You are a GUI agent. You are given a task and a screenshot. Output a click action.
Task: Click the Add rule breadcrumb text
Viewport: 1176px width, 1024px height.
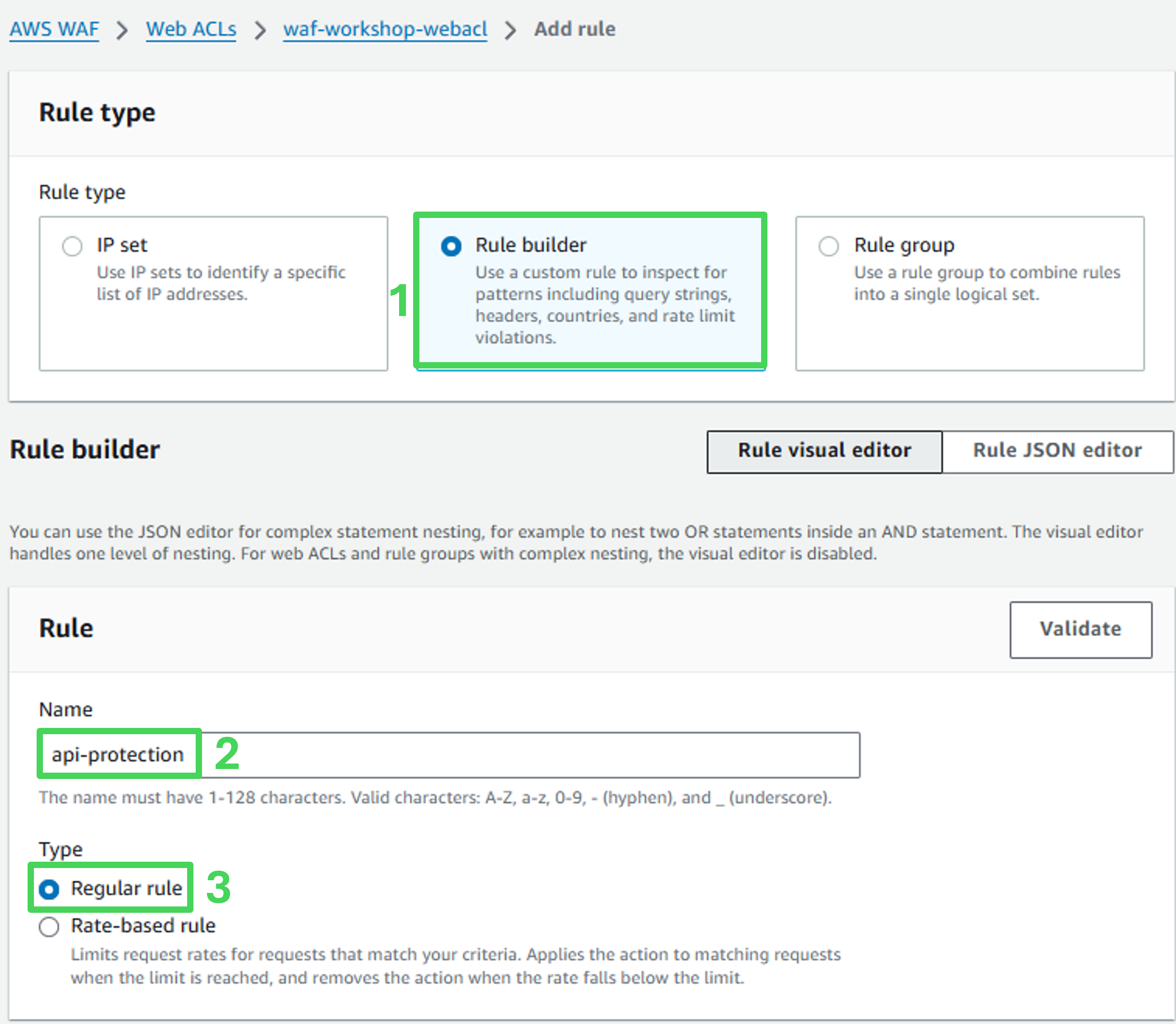574,29
